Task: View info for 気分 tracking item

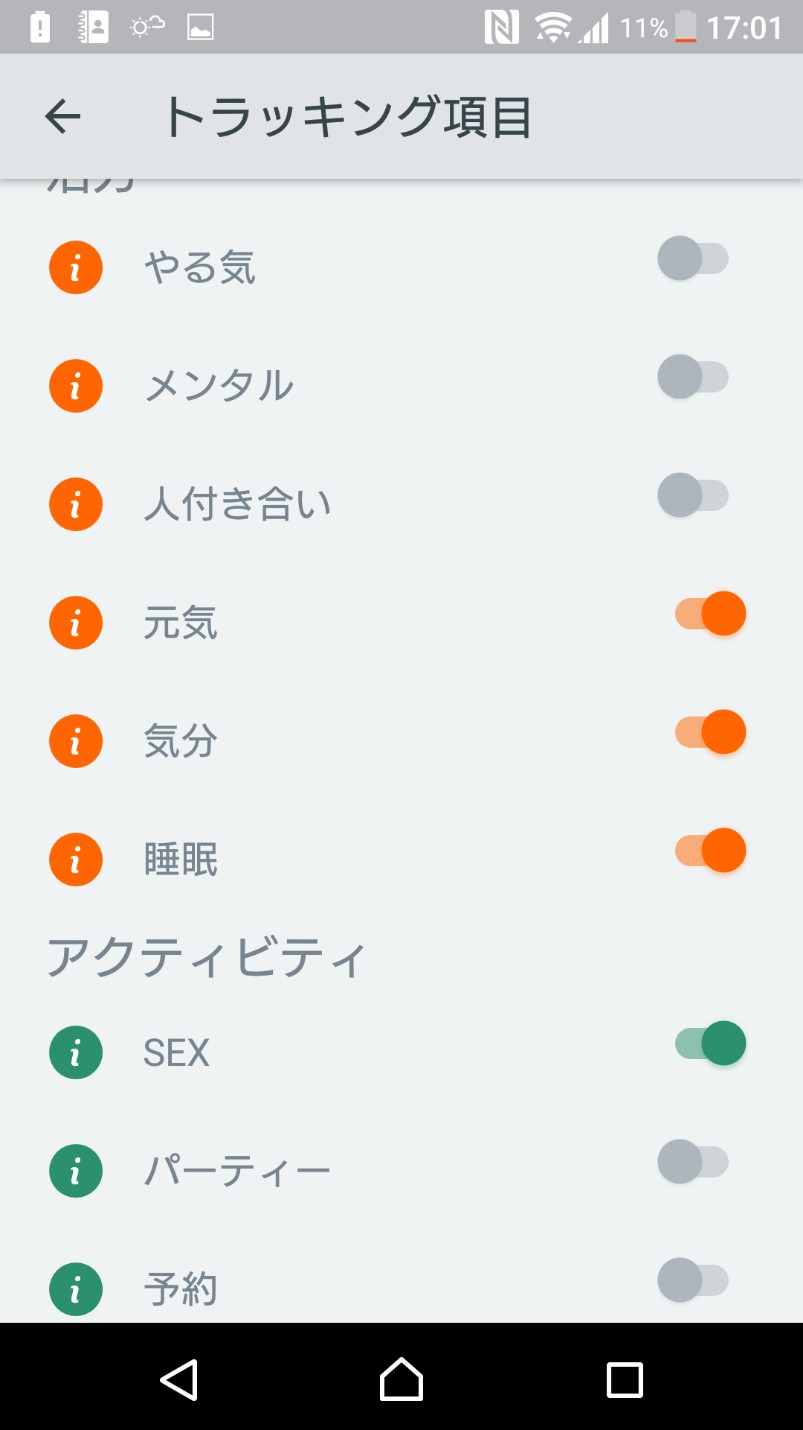Action: click(x=76, y=740)
